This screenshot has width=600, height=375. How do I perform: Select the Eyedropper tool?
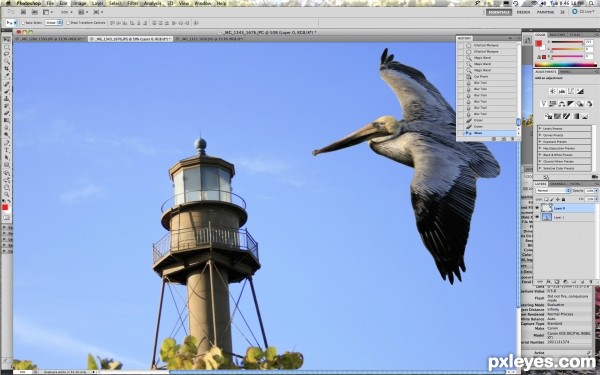point(8,75)
